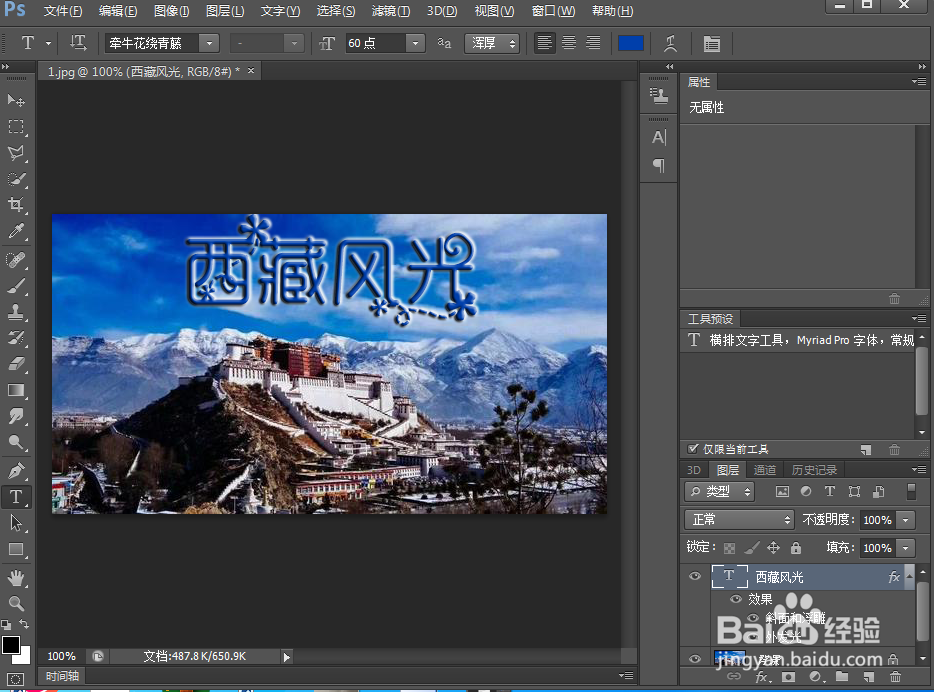The width and height of the screenshot is (934, 692).
Task: Open the blend mode 正常 dropdown
Action: (x=739, y=520)
